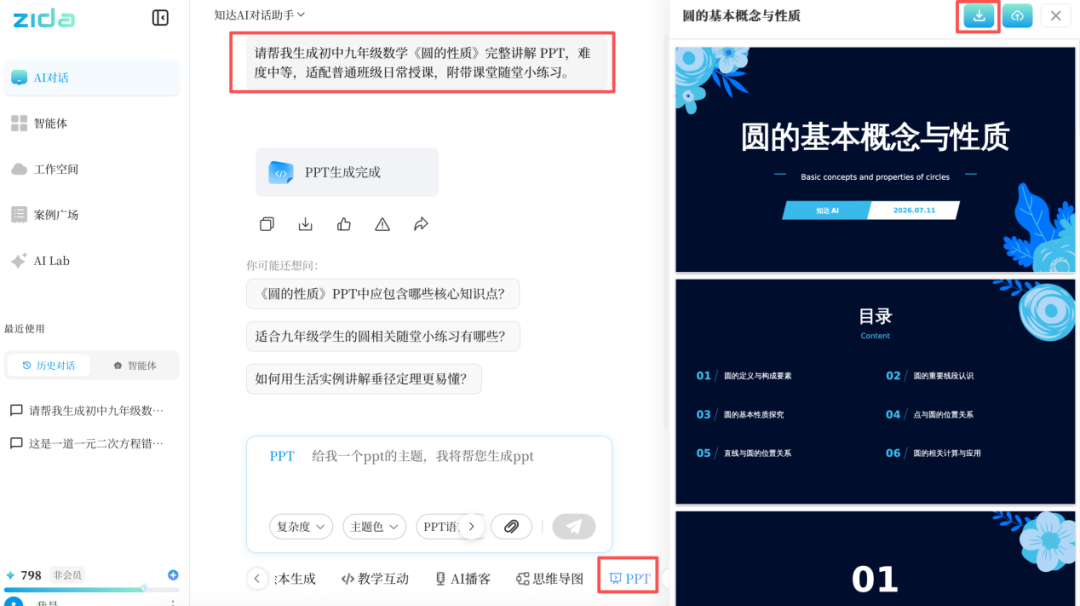The width and height of the screenshot is (1080, 606).
Task: Open history chat 请帮我生成初中九年级数…
Action: [87, 410]
